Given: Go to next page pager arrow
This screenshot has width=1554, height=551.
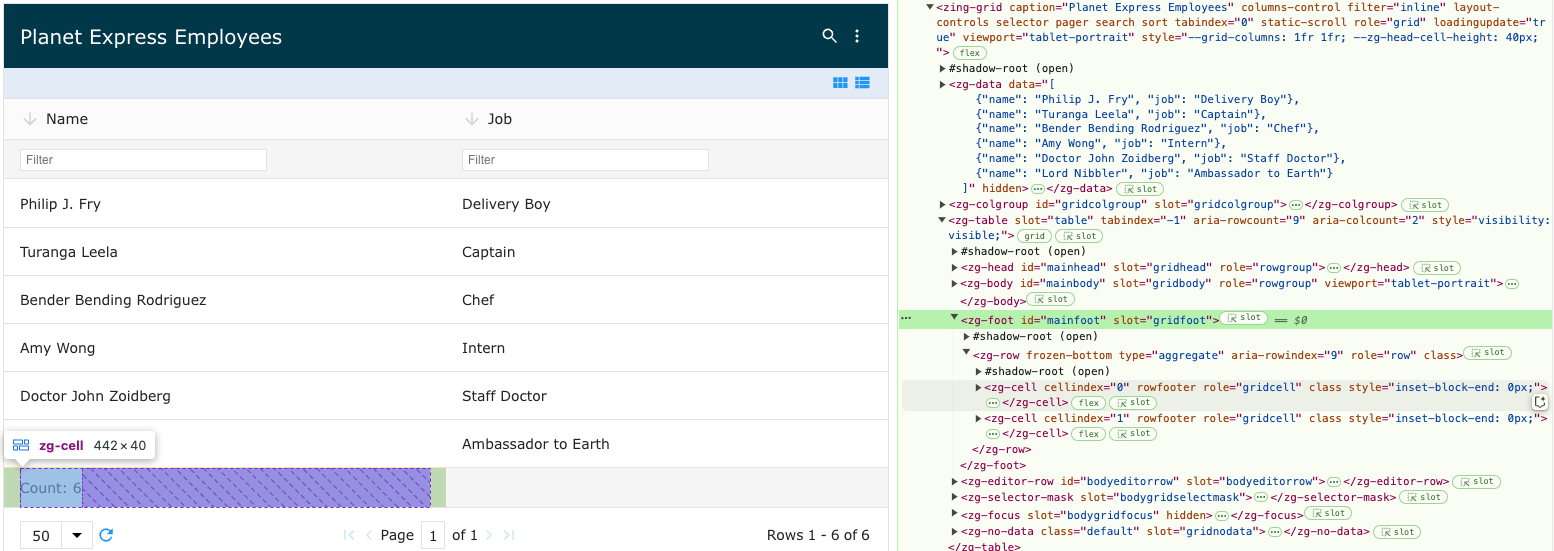Looking at the screenshot, I should click(x=489, y=535).
